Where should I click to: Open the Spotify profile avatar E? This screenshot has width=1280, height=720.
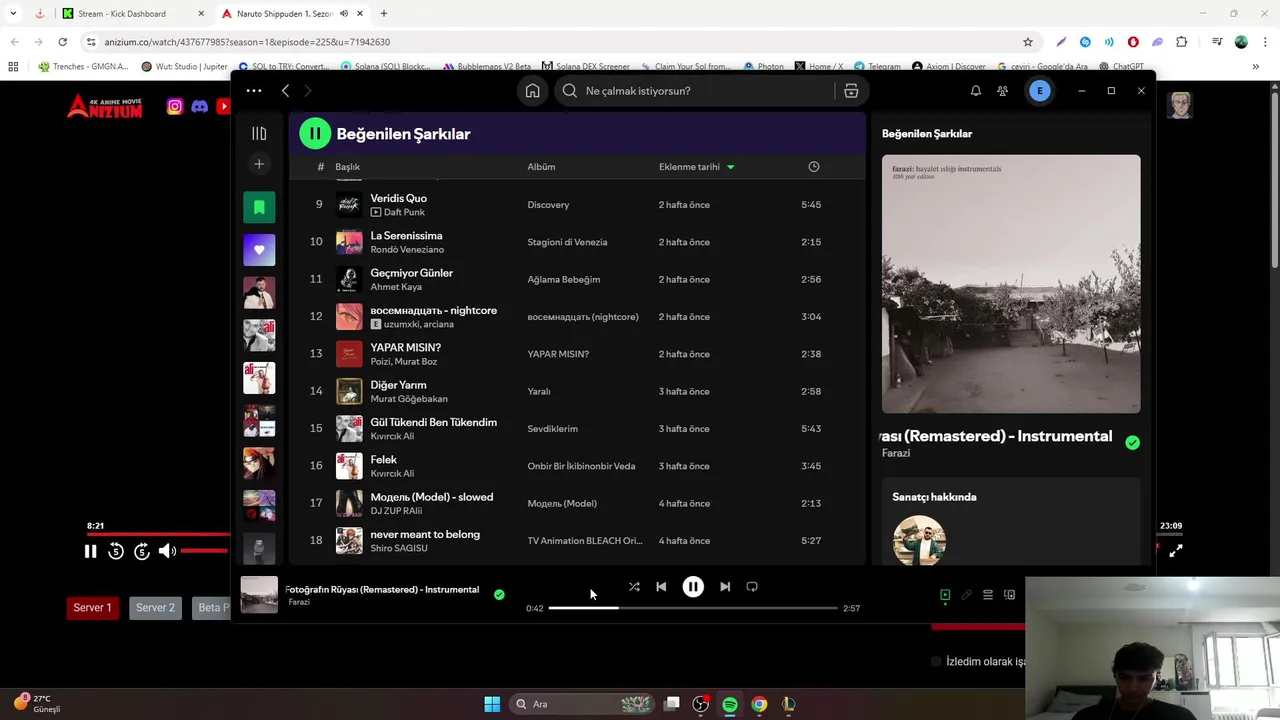point(1040,91)
